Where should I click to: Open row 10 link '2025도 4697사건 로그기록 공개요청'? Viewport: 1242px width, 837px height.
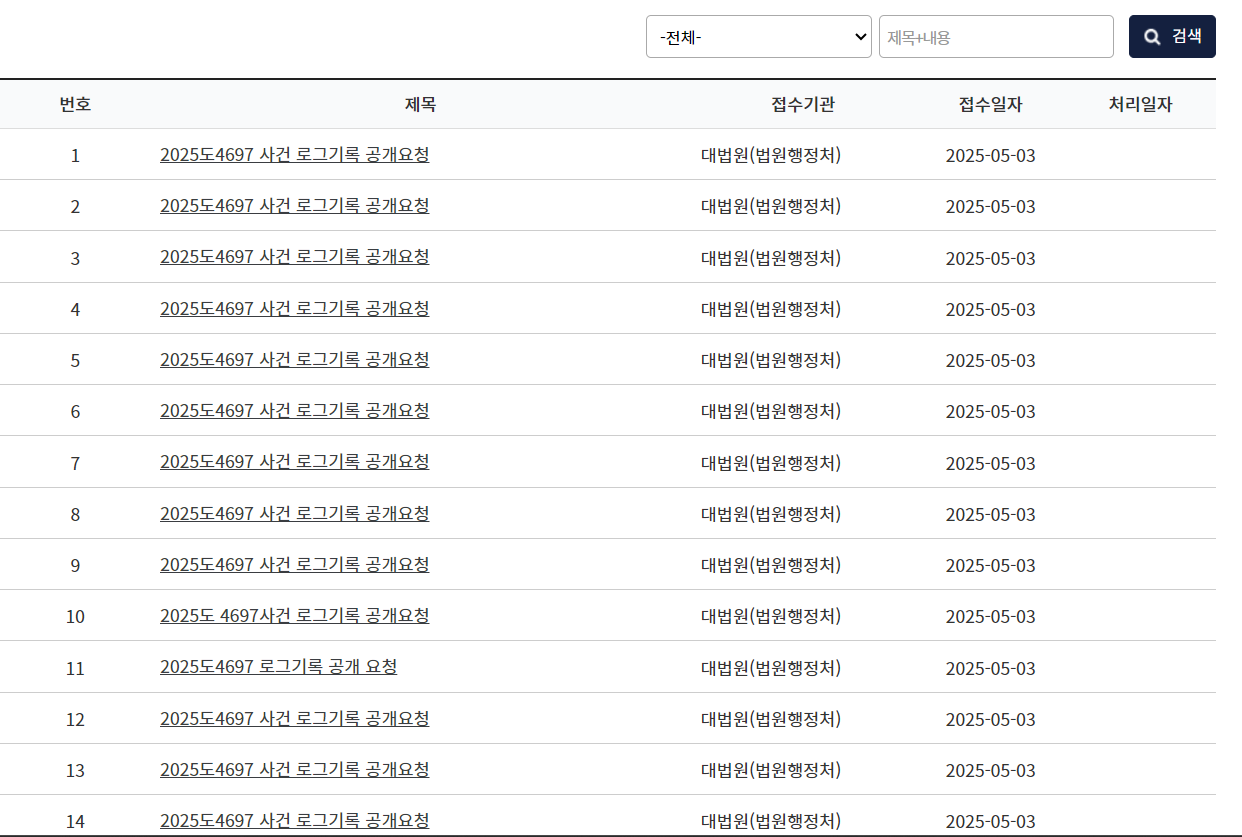point(294,616)
